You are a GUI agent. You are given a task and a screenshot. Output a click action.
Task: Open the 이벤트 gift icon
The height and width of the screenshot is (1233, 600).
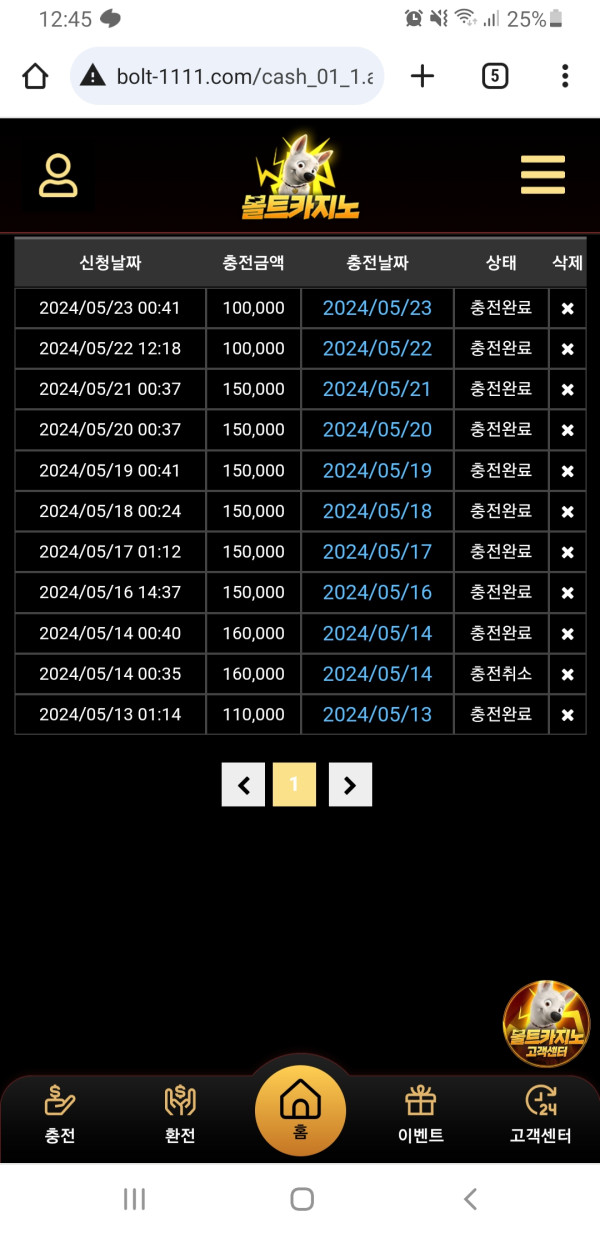tap(420, 1113)
